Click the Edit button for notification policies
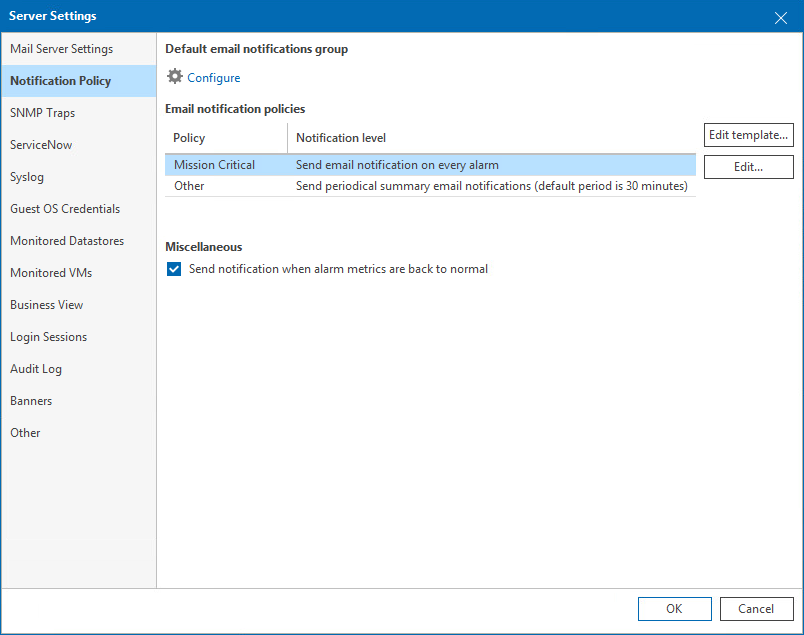Screen dimensions: 804x635 point(748,166)
